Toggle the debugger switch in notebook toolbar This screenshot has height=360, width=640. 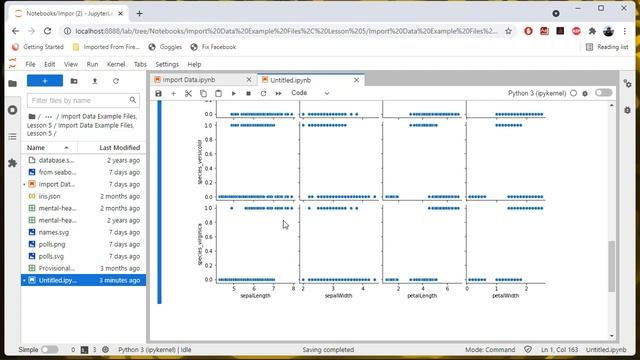pos(603,93)
